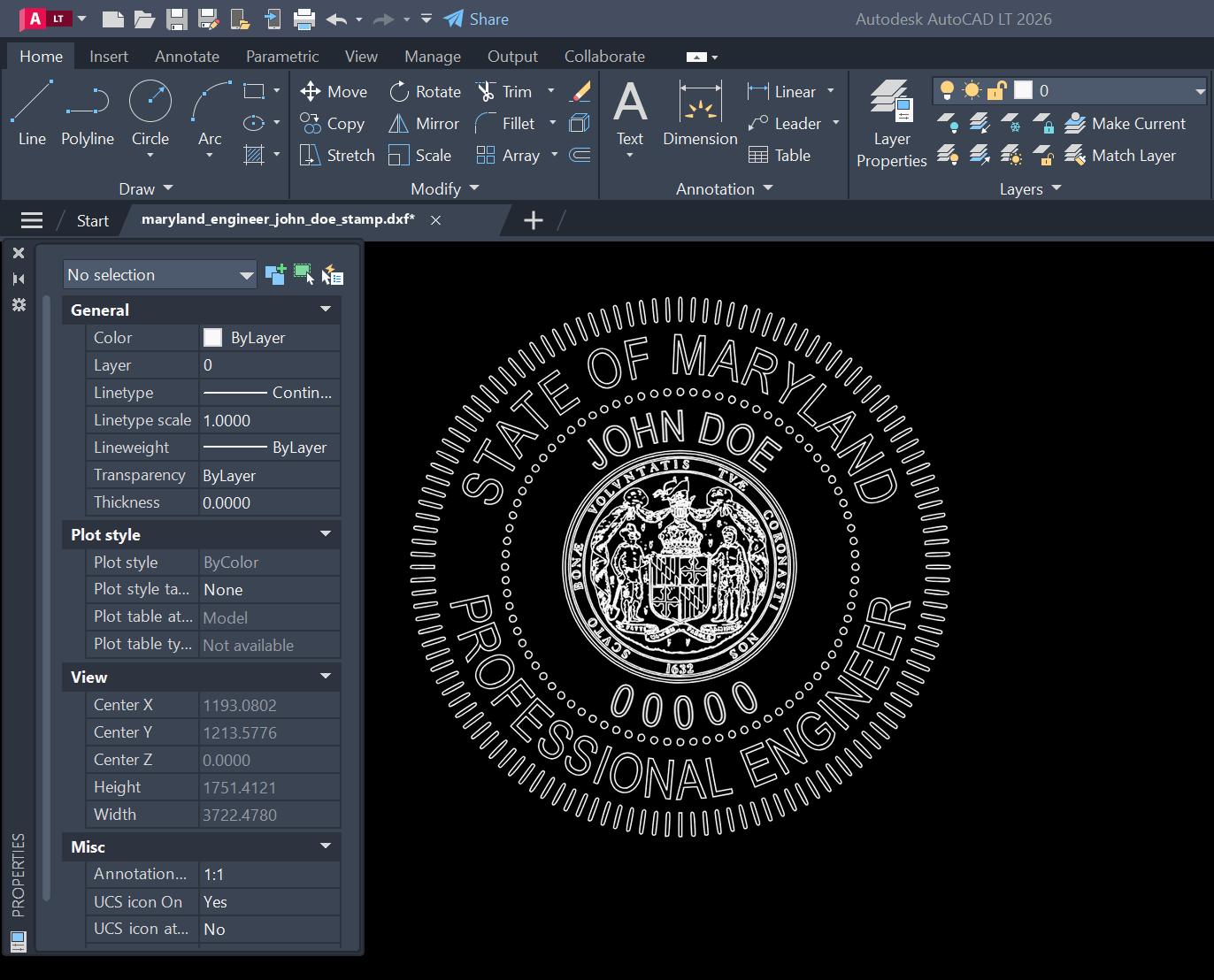1214x980 pixels.
Task: Select the Polyline tool
Action: pos(88,113)
